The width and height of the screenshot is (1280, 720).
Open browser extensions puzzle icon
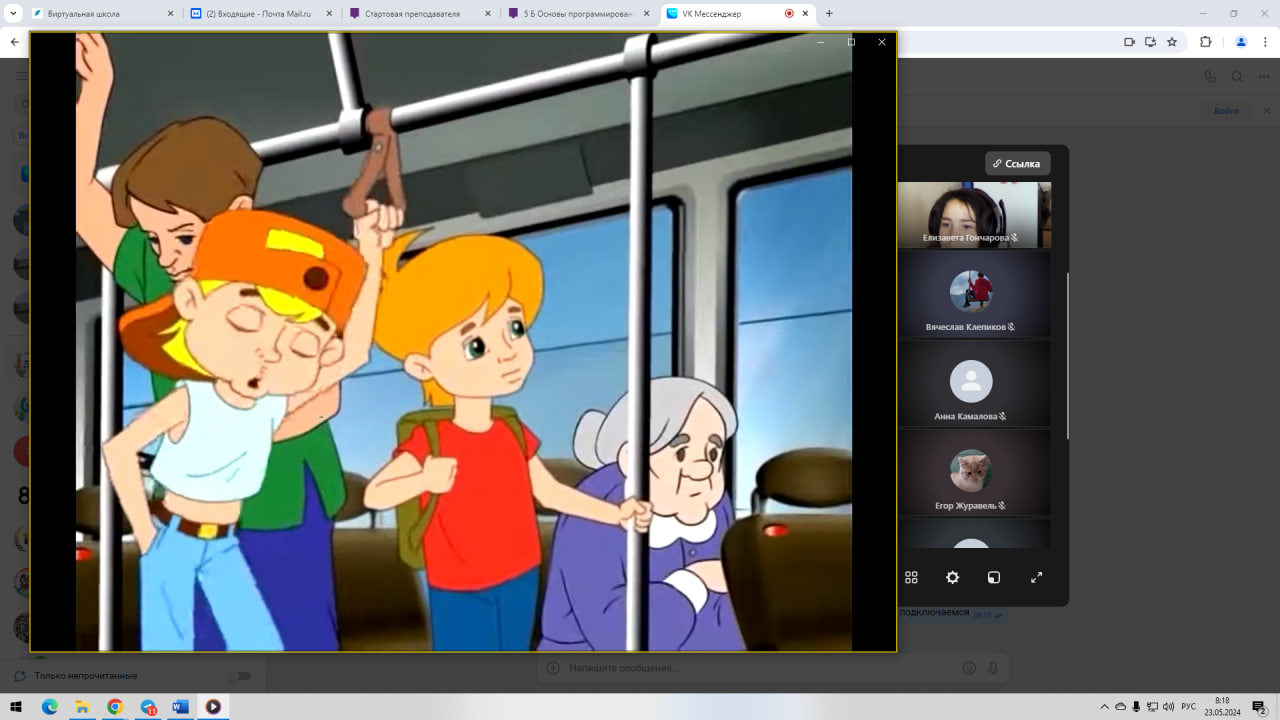1205,42
